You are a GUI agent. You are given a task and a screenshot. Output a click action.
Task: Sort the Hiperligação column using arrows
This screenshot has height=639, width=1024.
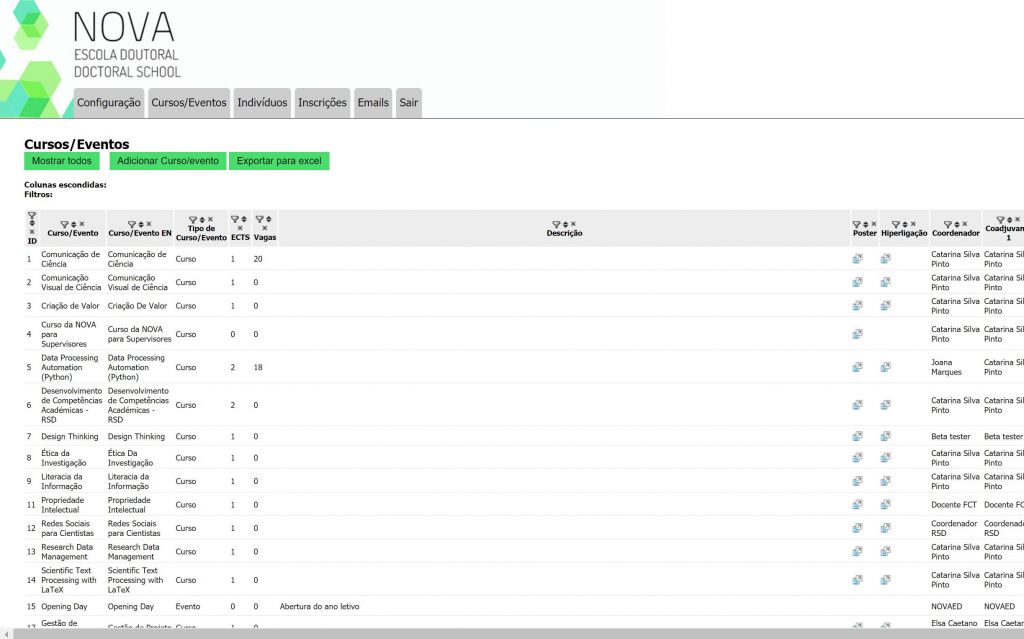(x=904, y=224)
